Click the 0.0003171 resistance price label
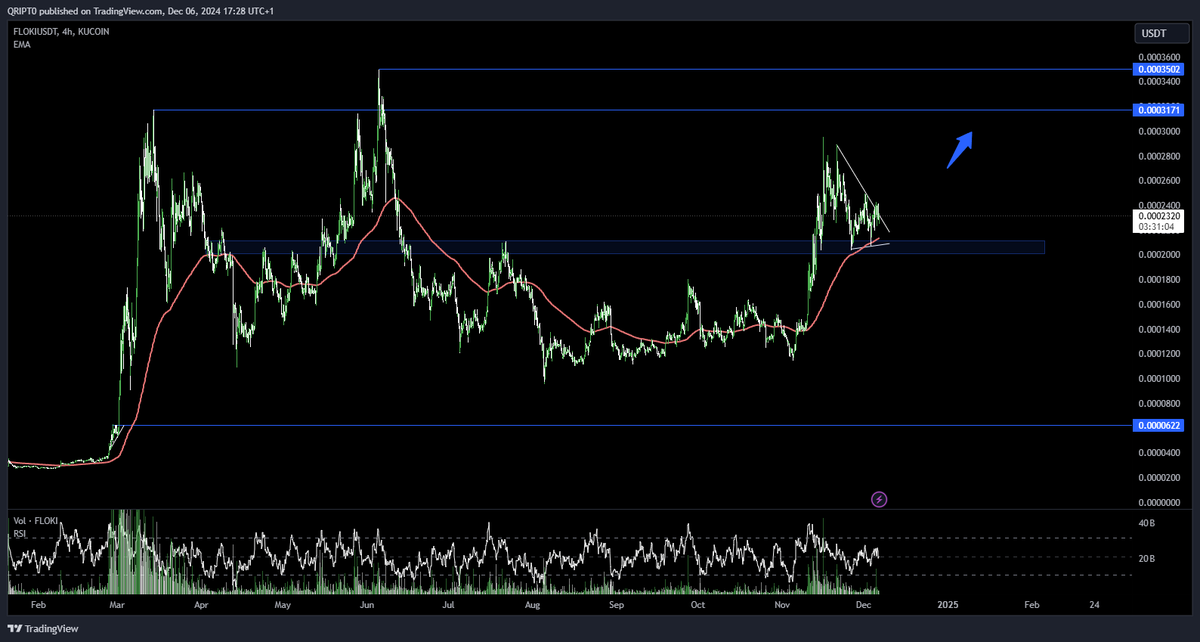This screenshot has height=642, width=1200. (x=1157, y=110)
